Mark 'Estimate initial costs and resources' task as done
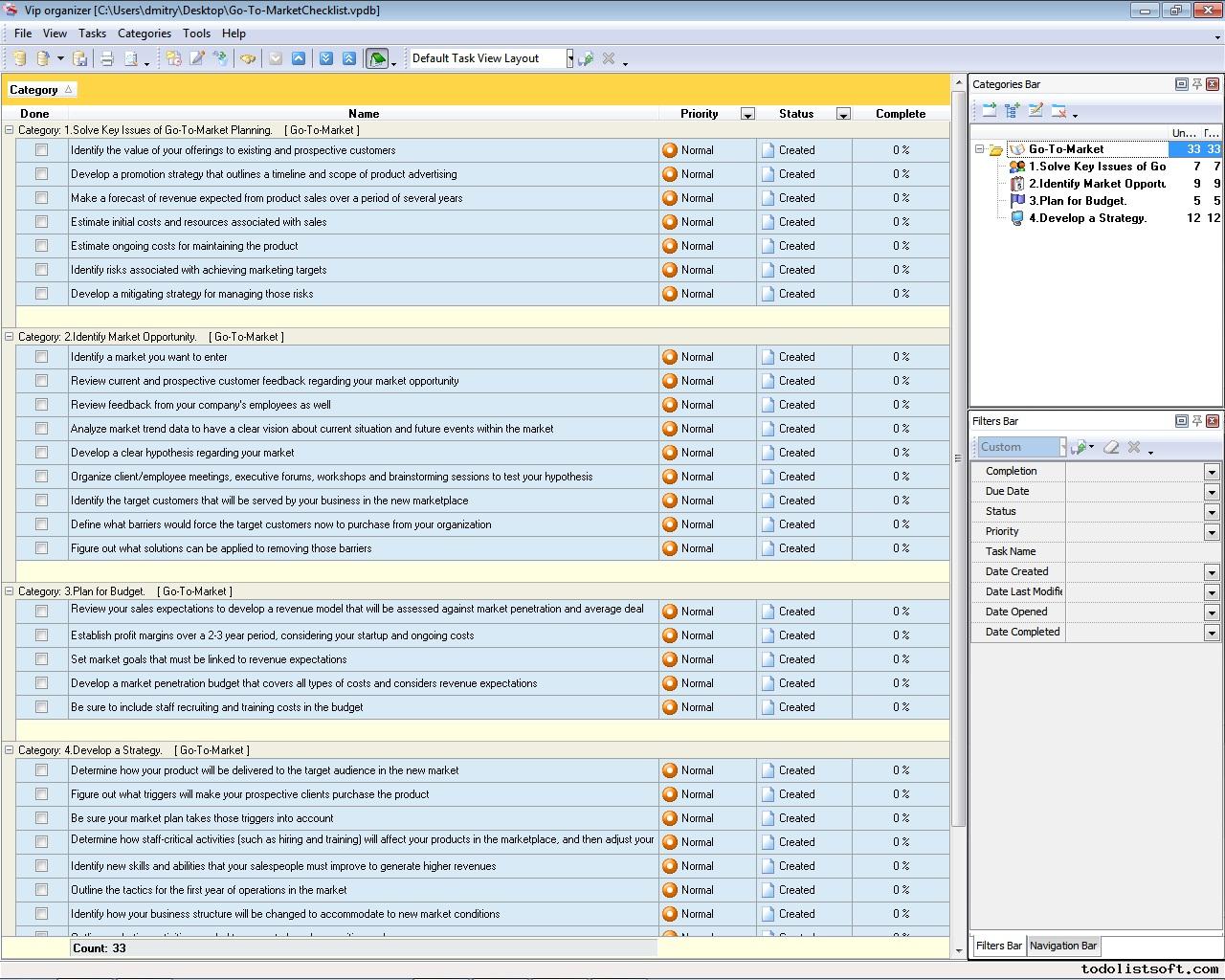The image size is (1225, 980). point(41,222)
